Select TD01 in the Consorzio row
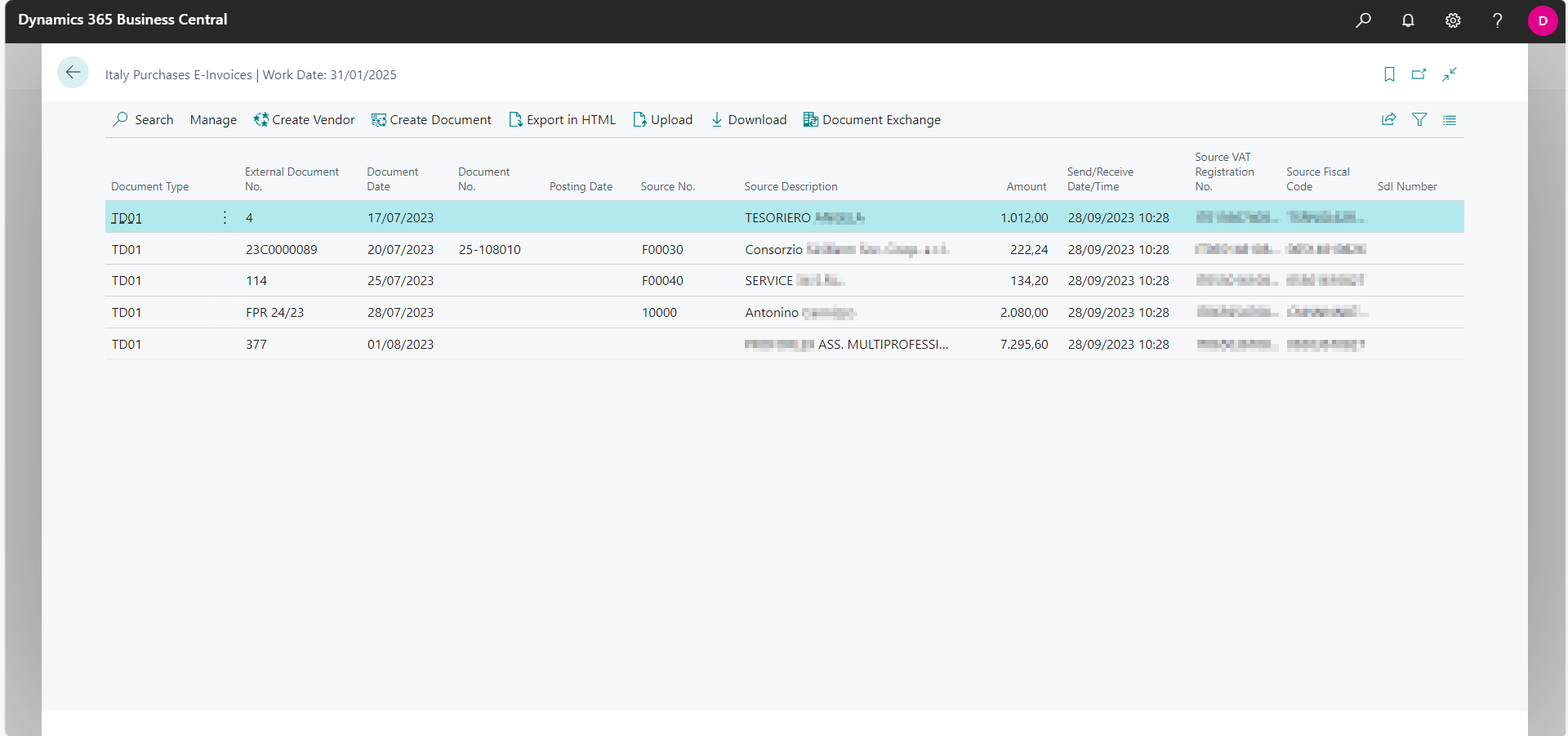1568x736 pixels. coord(127,249)
